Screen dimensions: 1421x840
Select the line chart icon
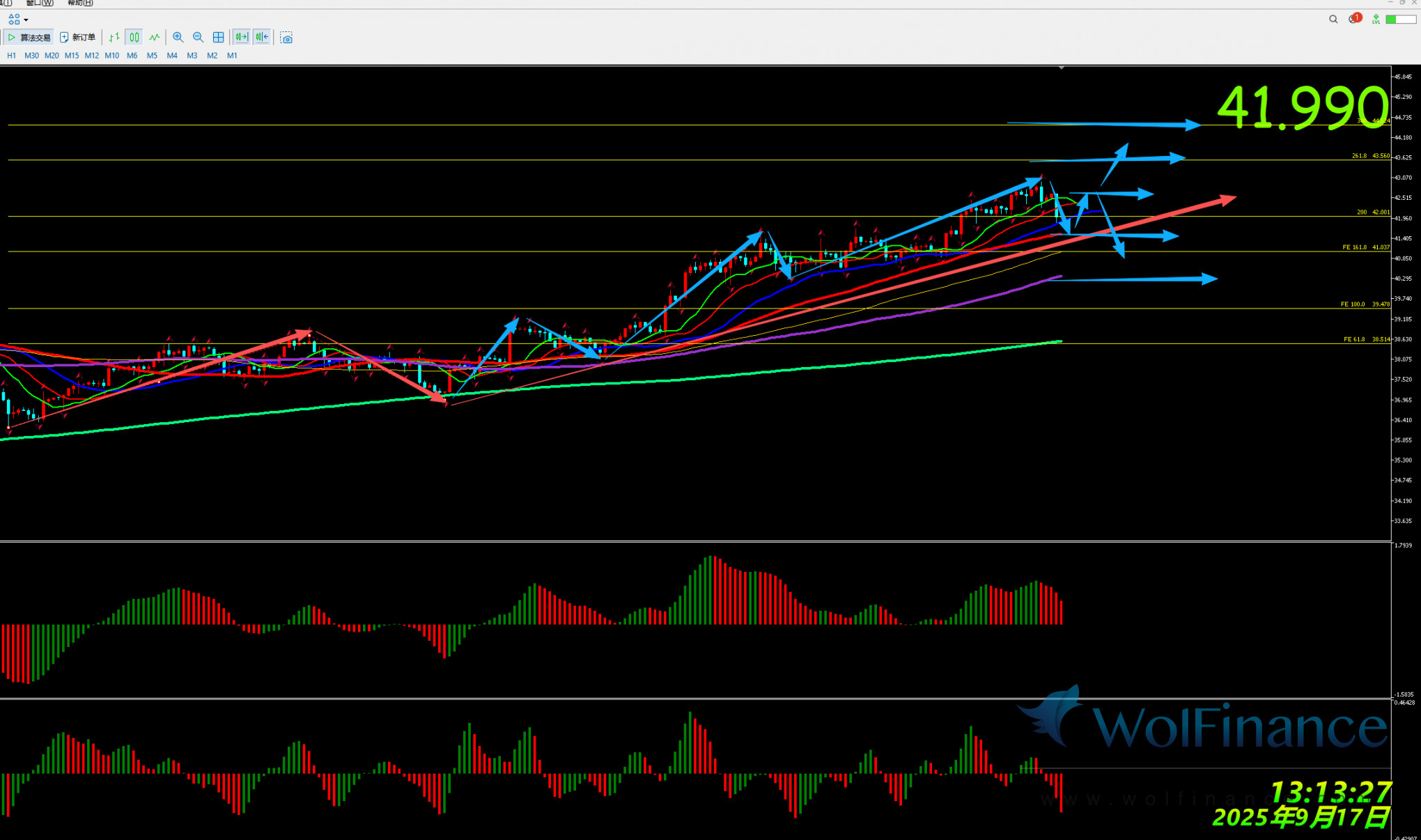coord(155,38)
